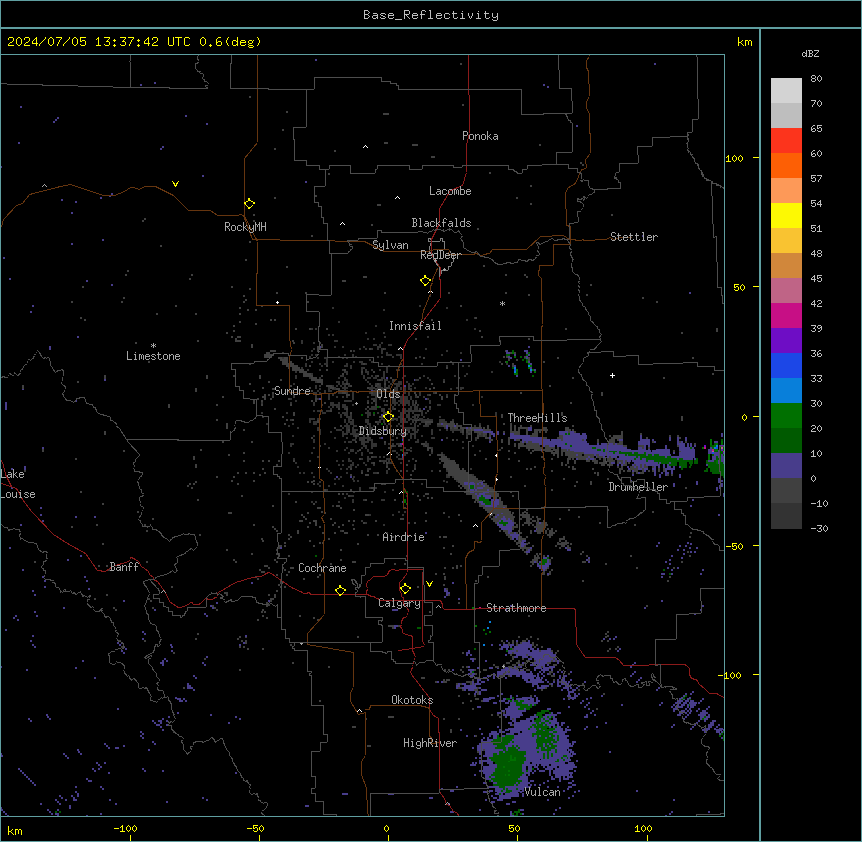Viewport: 862px width, 842px height.
Task: Click the 50 tick on the bottom axis
Action: coord(514,828)
